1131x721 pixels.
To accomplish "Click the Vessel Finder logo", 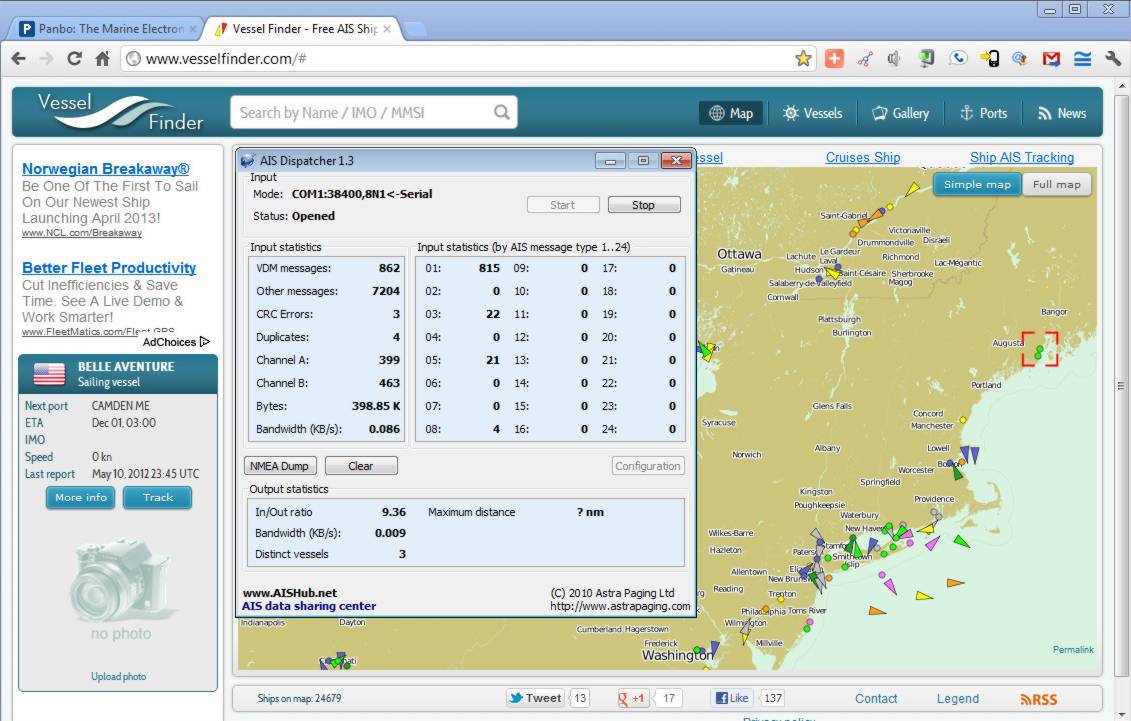I will pos(121,112).
